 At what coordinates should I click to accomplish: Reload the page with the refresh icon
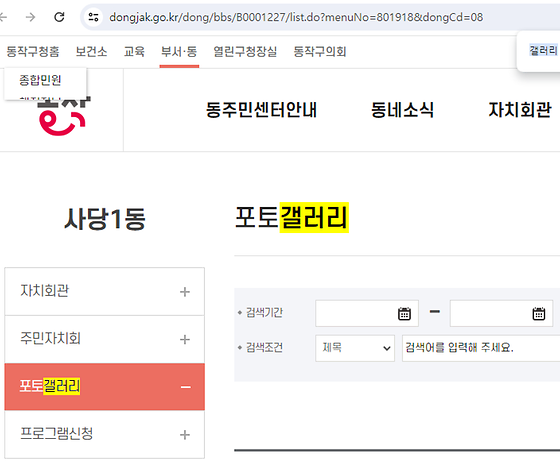coord(59,17)
